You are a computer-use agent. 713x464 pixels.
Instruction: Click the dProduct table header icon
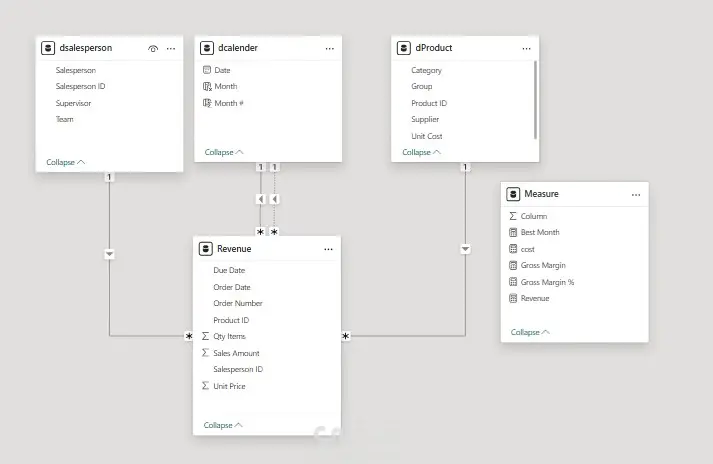(404, 48)
